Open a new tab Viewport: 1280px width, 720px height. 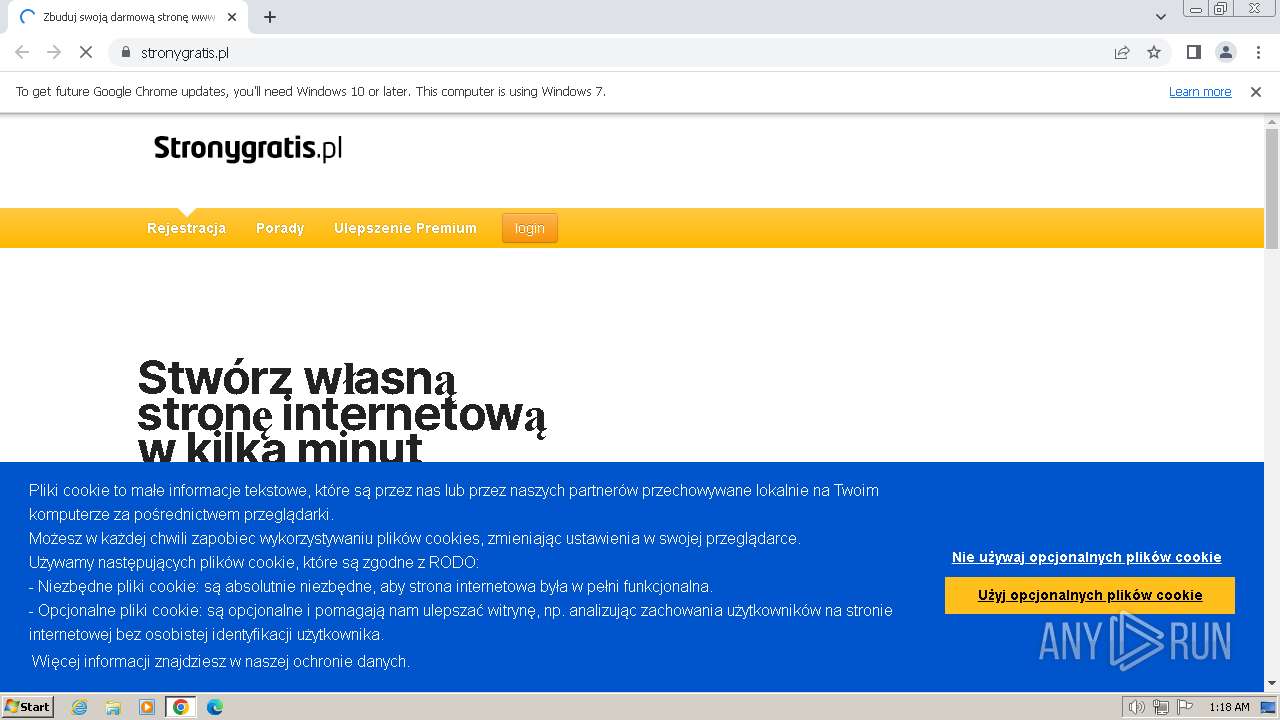[x=270, y=17]
